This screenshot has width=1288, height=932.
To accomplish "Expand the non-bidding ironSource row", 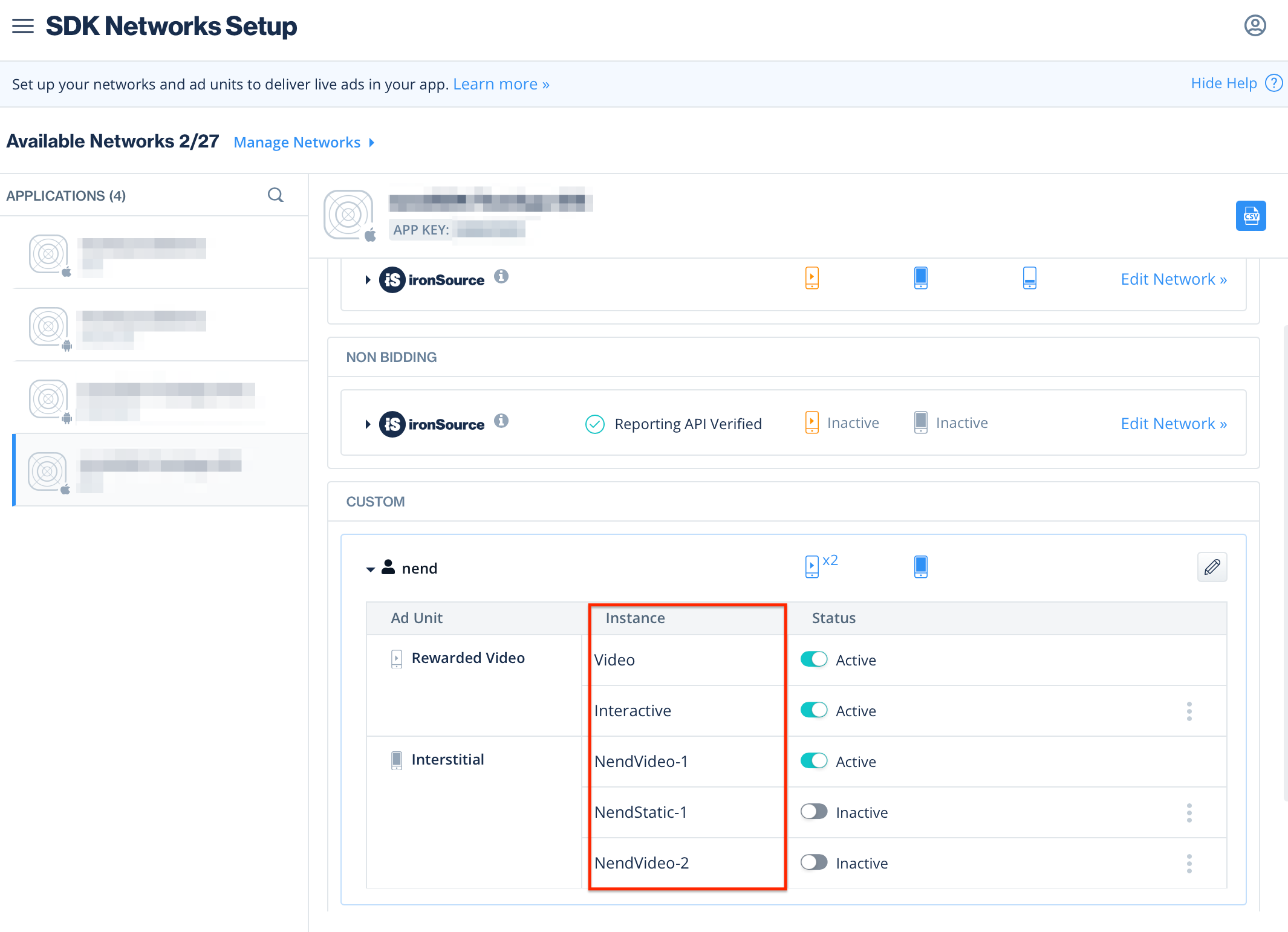I will tap(367, 424).
